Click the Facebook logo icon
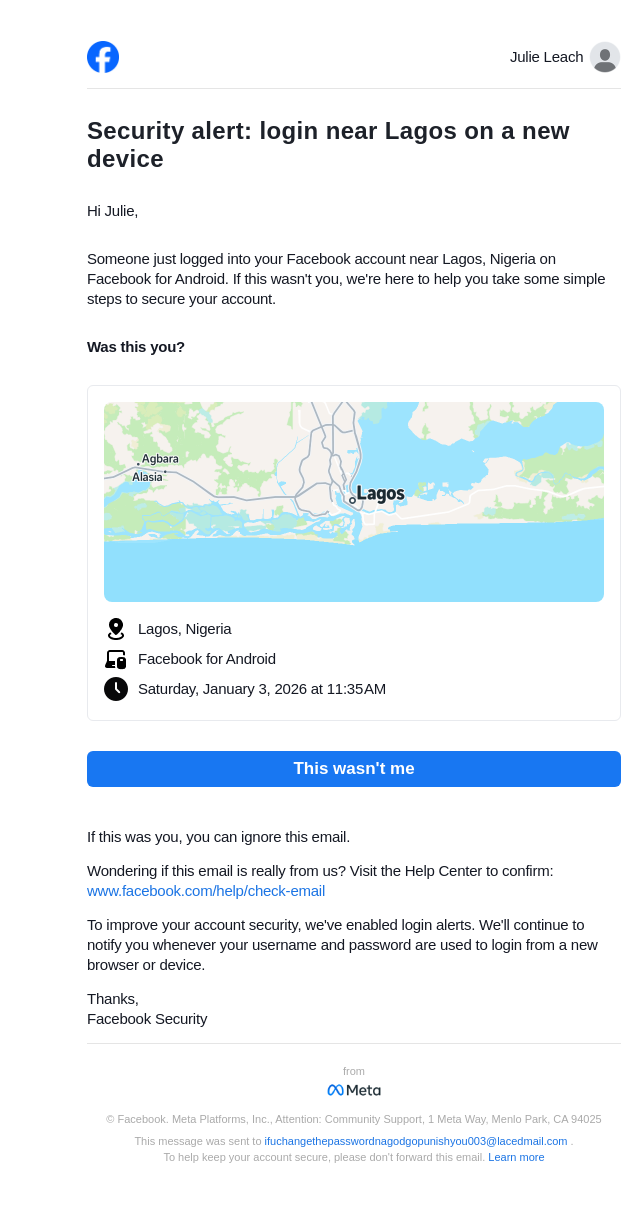 (103, 57)
